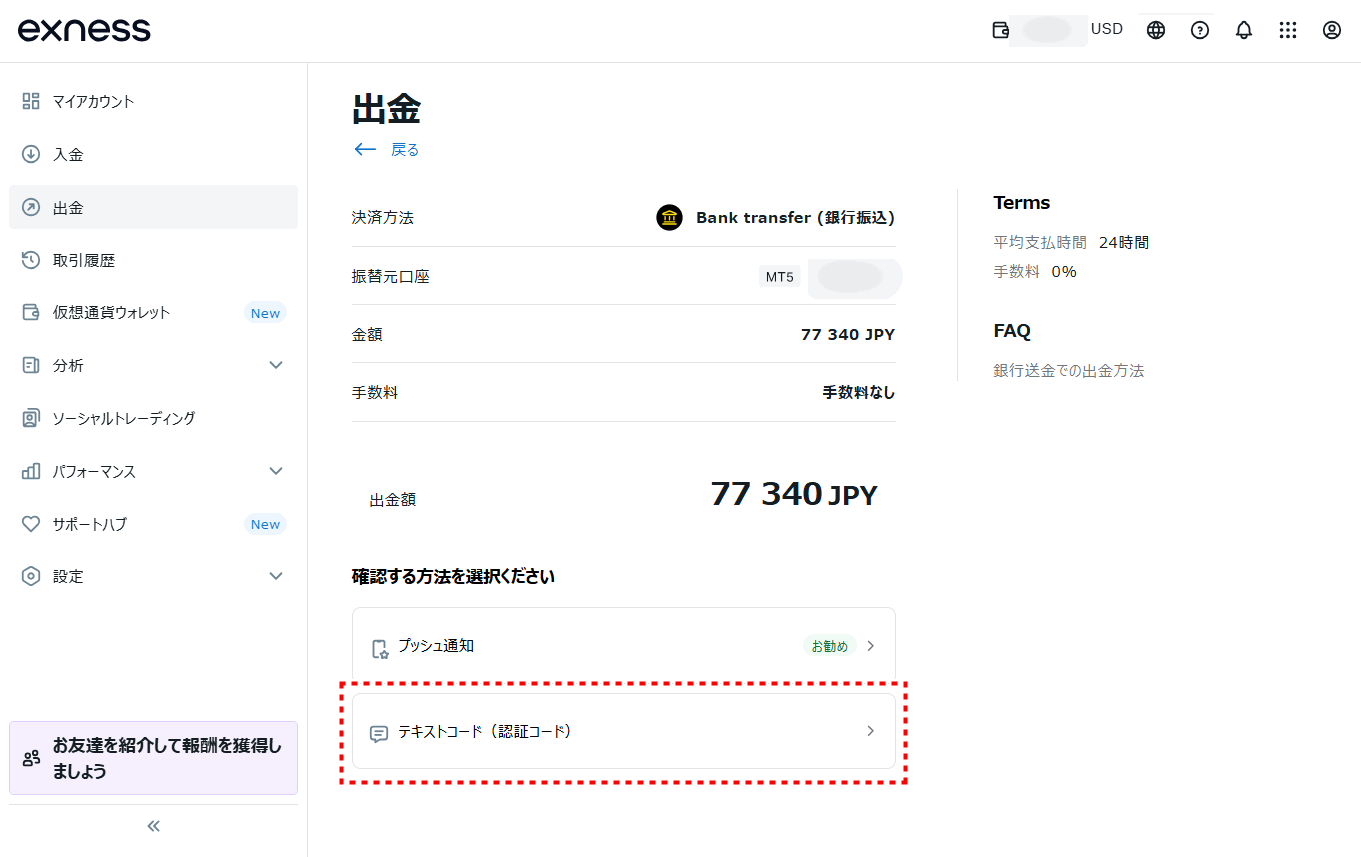Click the 戻る back link
The height and width of the screenshot is (857, 1361).
point(405,150)
